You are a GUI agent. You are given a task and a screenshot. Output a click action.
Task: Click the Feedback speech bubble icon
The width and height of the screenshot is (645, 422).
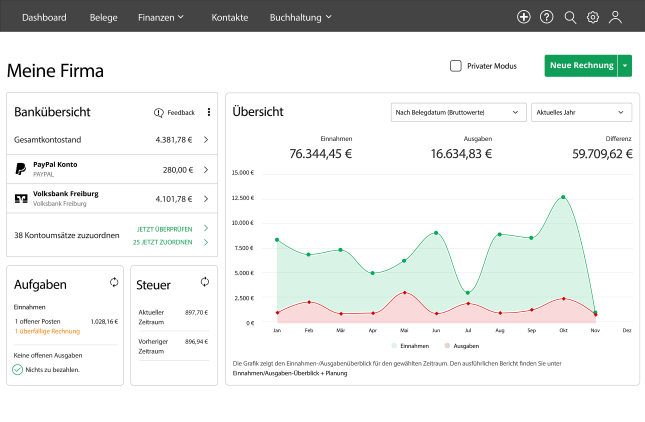[x=159, y=113]
